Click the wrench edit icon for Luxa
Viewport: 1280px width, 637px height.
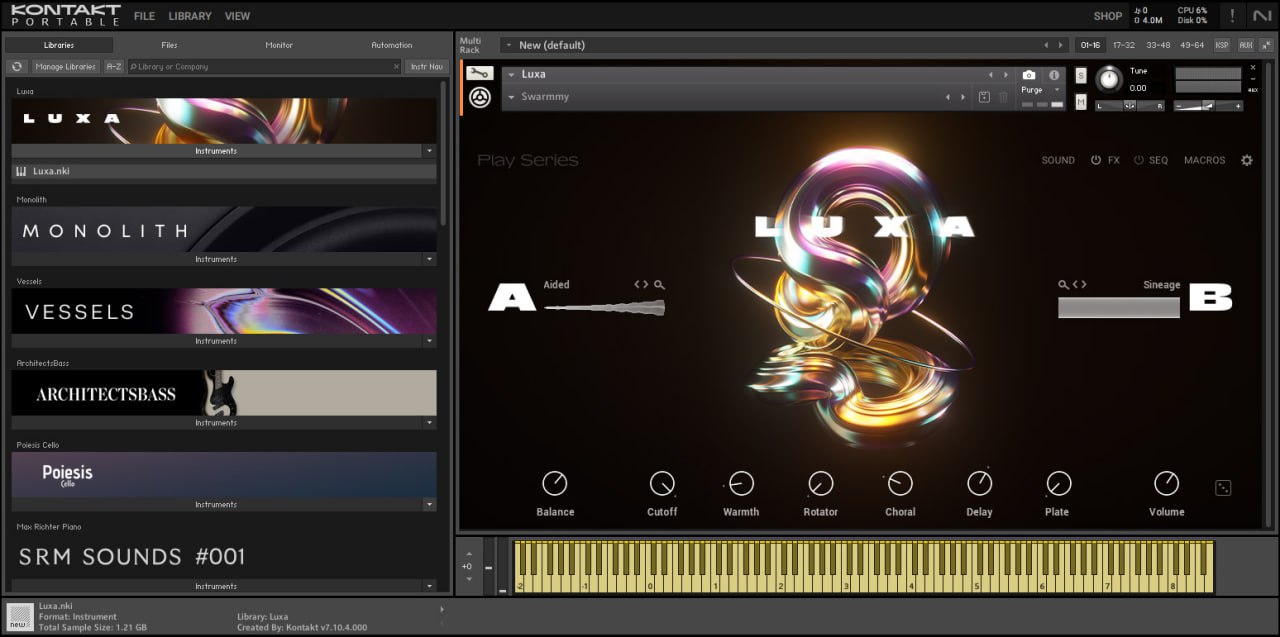pos(480,74)
